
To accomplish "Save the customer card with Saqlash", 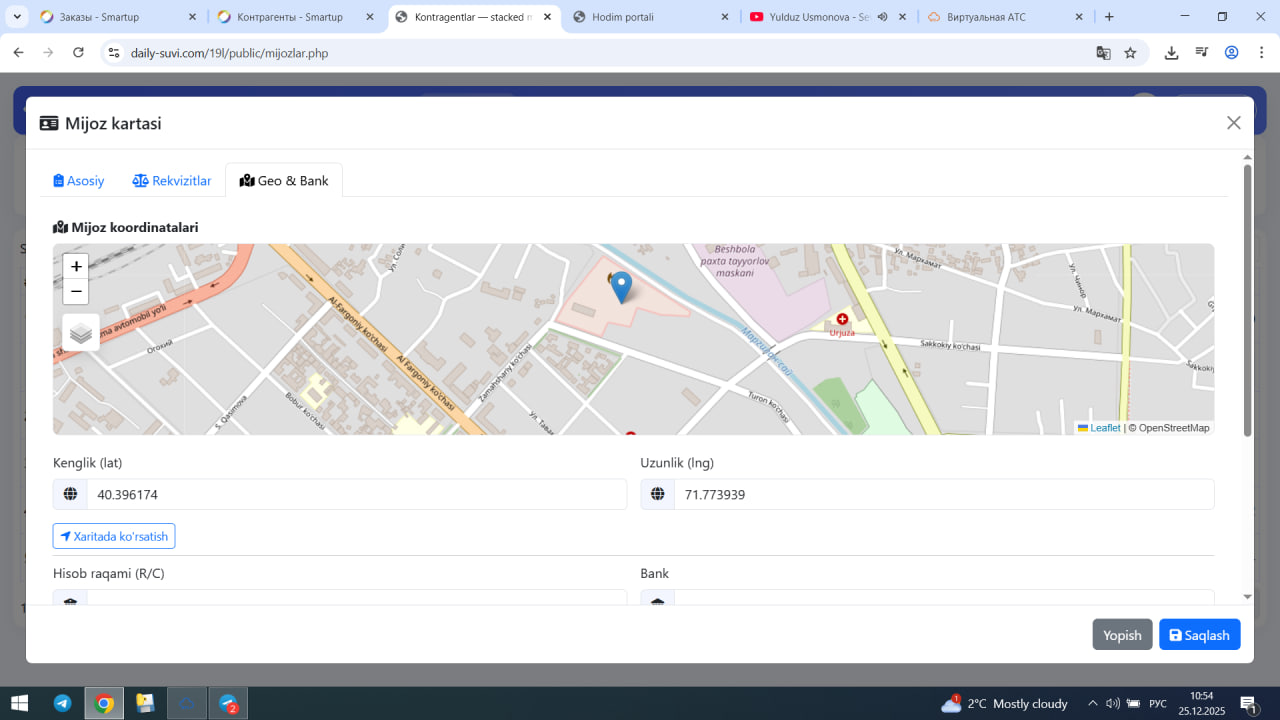I will point(1199,635).
